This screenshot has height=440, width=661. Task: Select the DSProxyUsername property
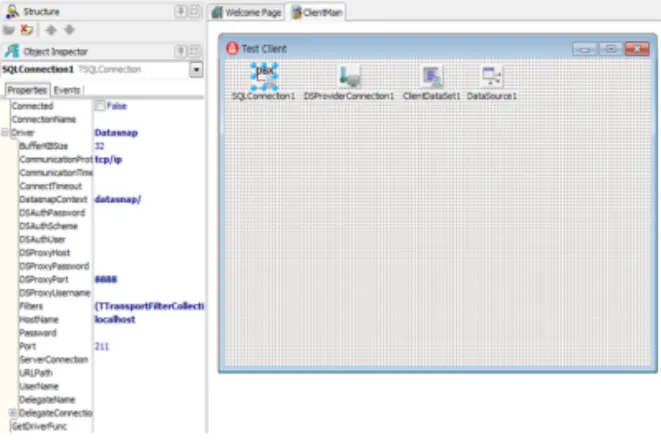coord(55,293)
